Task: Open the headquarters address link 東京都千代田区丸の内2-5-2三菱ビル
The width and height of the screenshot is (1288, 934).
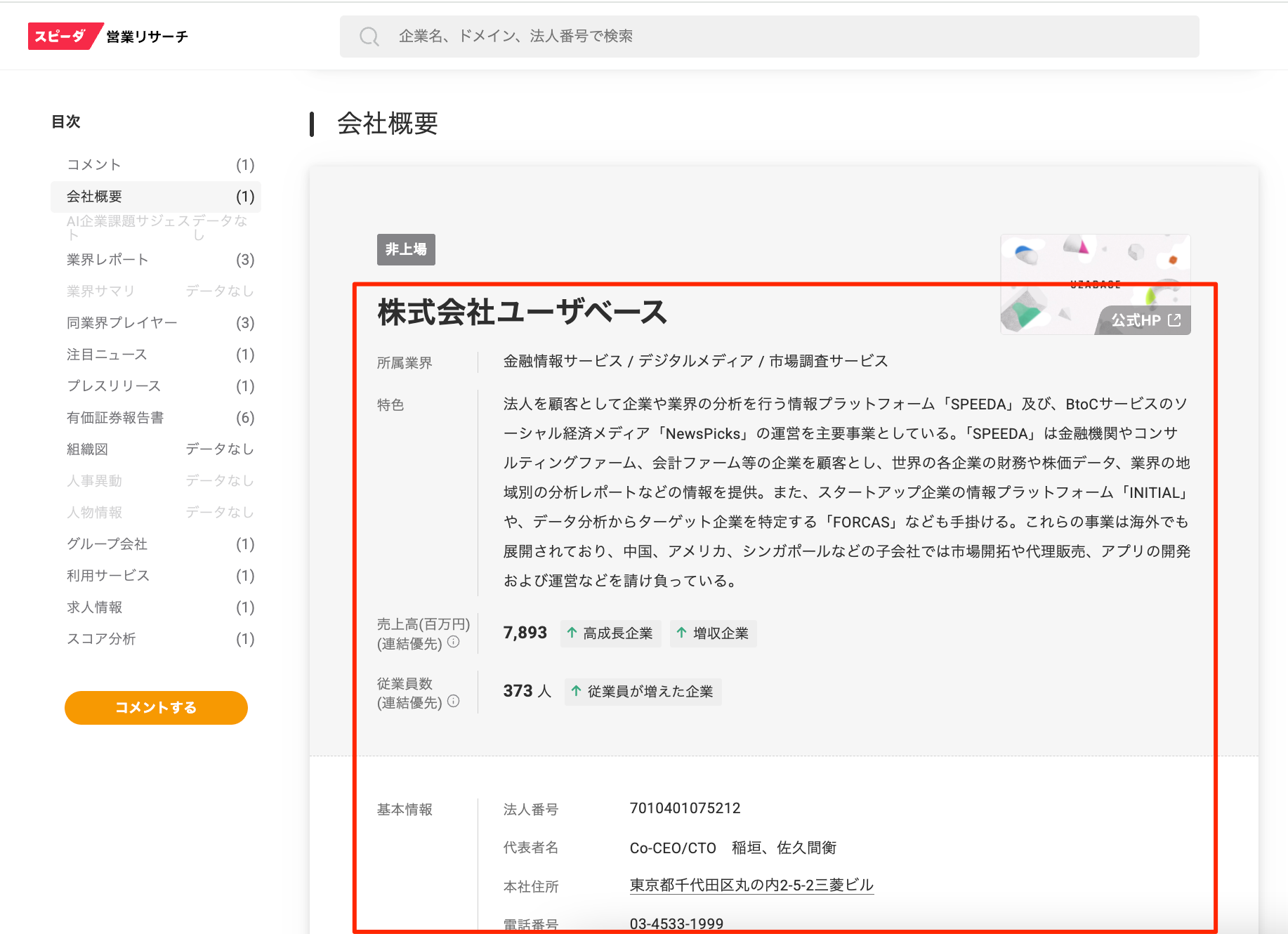Action: pos(750,886)
